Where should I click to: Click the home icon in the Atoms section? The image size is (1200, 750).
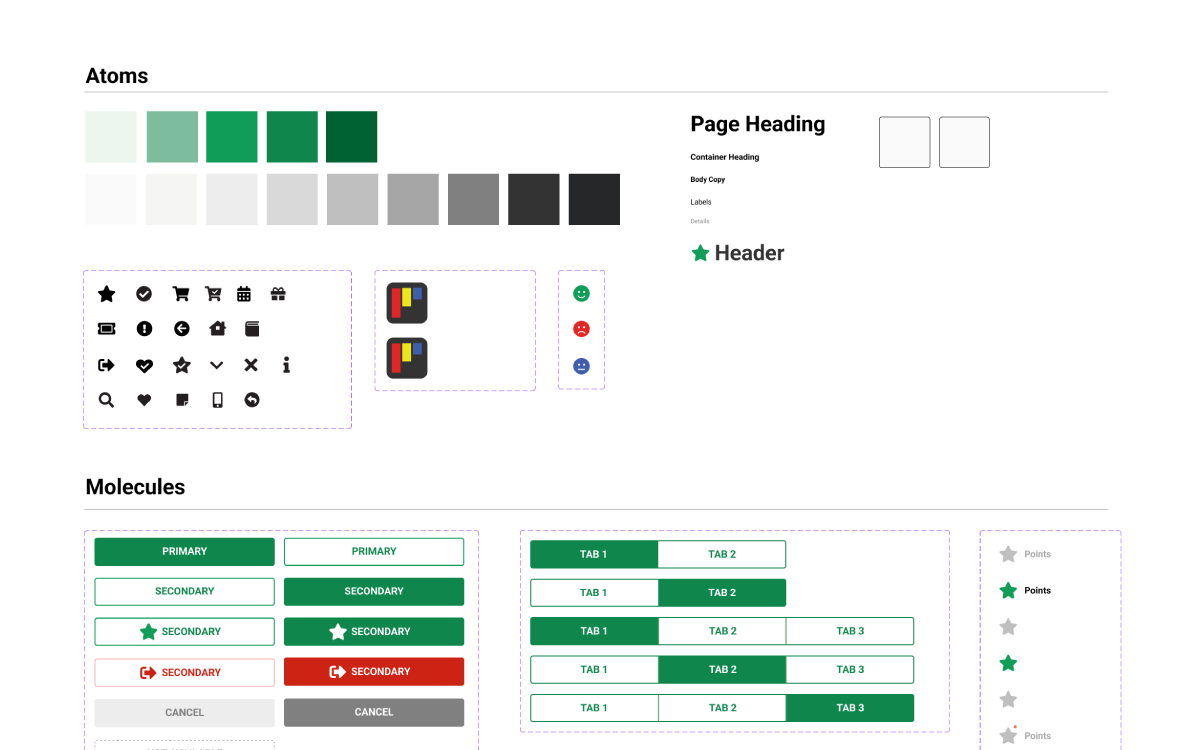(217, 328)
